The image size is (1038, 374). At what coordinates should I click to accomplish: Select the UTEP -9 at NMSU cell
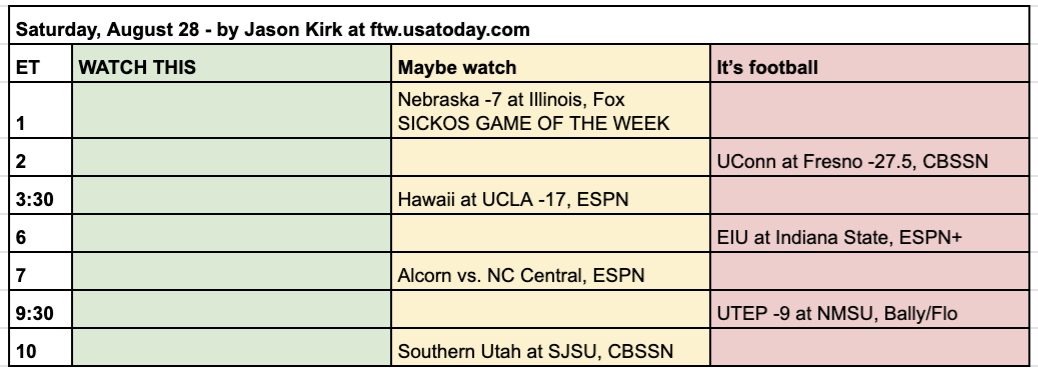pos(870,309)
